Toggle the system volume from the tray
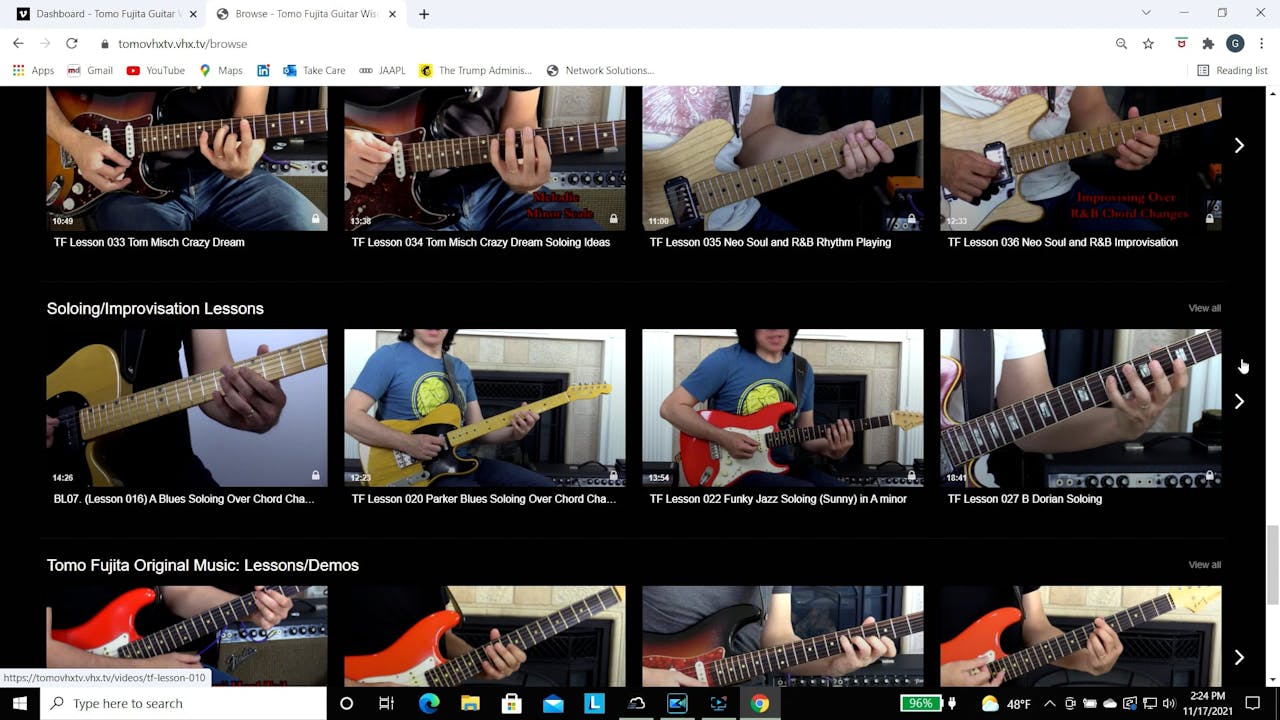The image size is (1280, 720). pos(1168,703)
